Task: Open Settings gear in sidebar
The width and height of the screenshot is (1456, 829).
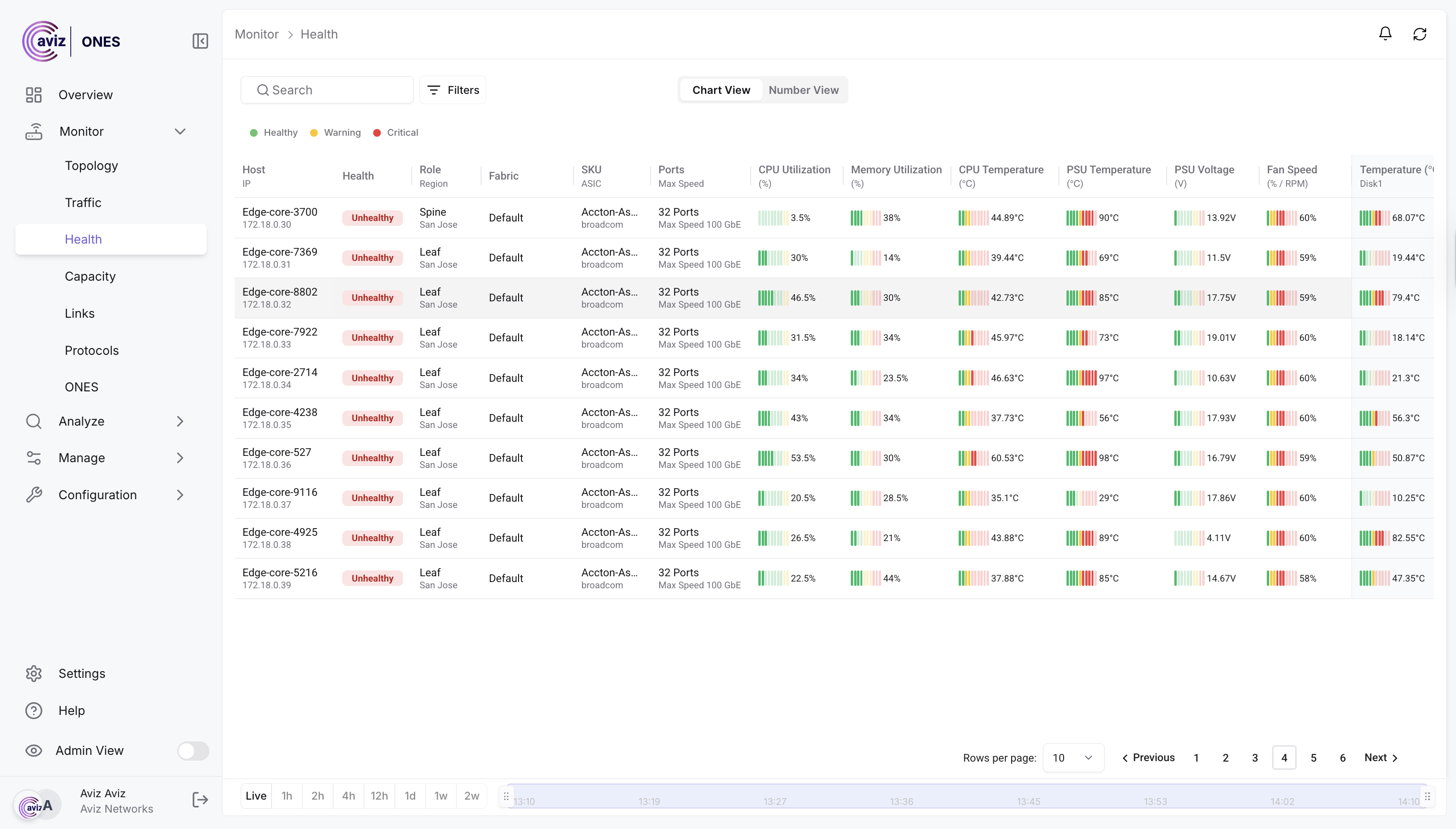Action: click(34, 674)
